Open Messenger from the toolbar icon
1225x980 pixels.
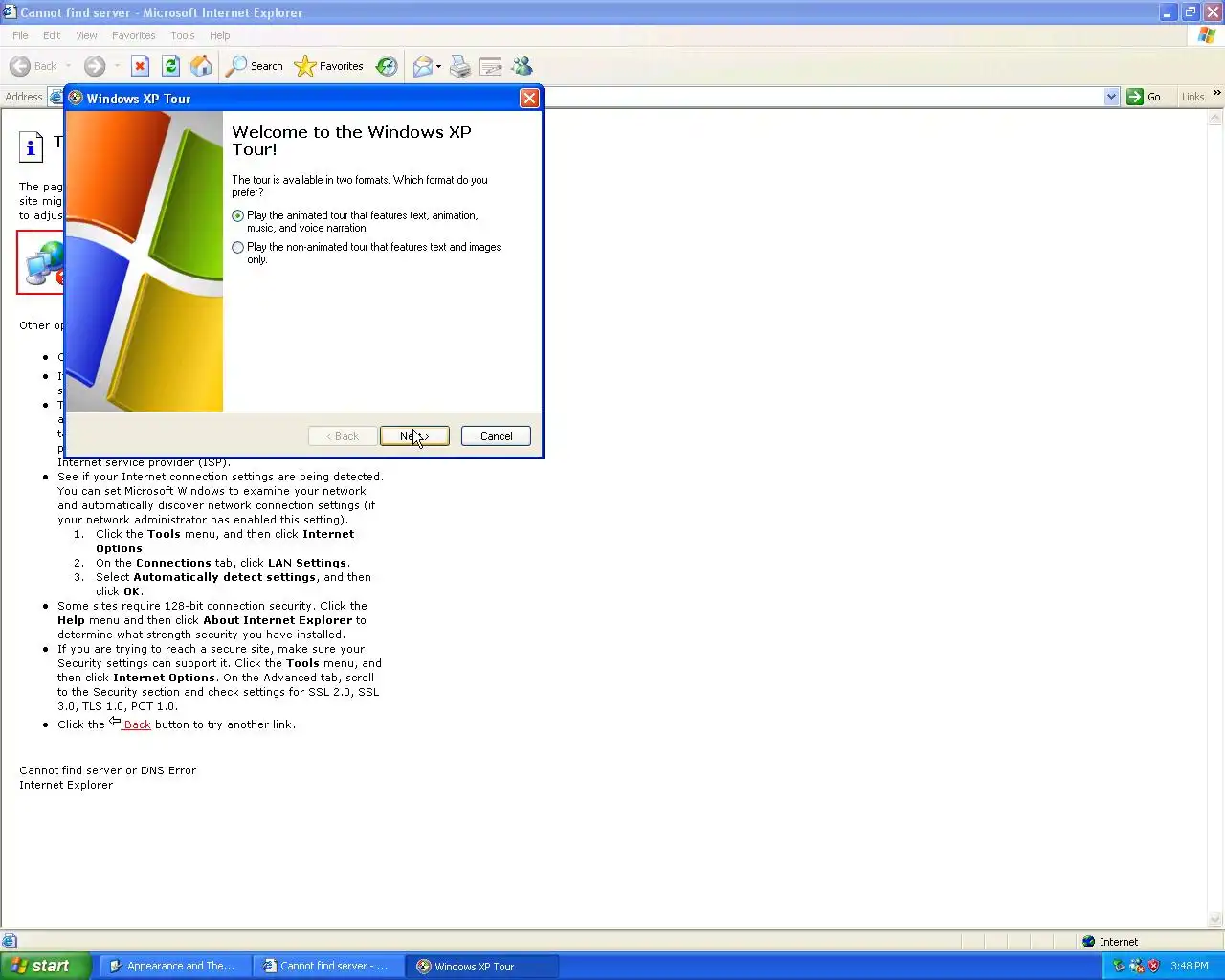coord(522,66)
